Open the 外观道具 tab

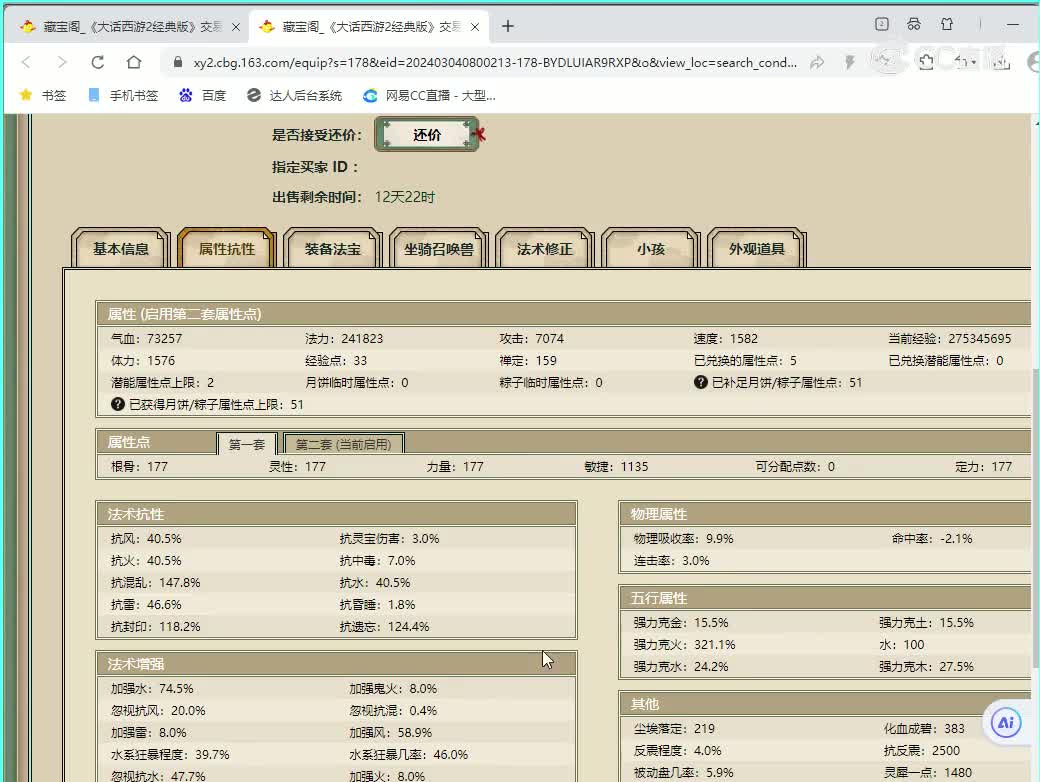click(757, 249)
